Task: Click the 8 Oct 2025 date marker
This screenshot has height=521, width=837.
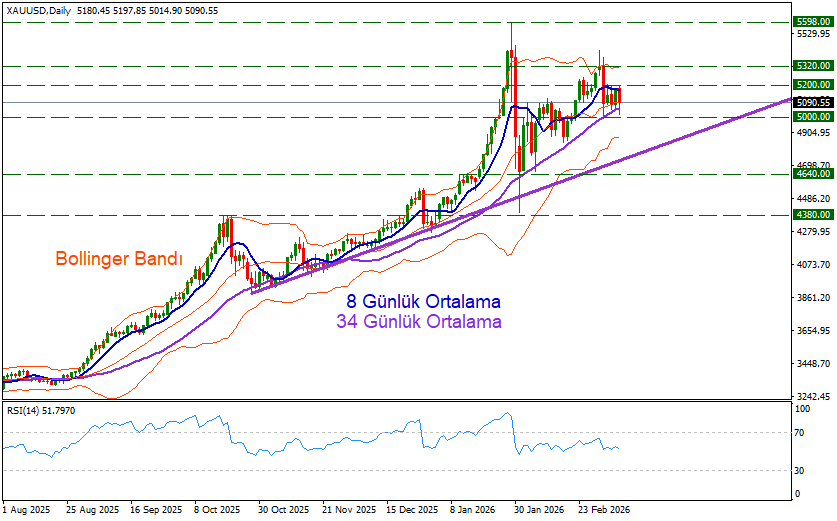Action: pos(217,509)
